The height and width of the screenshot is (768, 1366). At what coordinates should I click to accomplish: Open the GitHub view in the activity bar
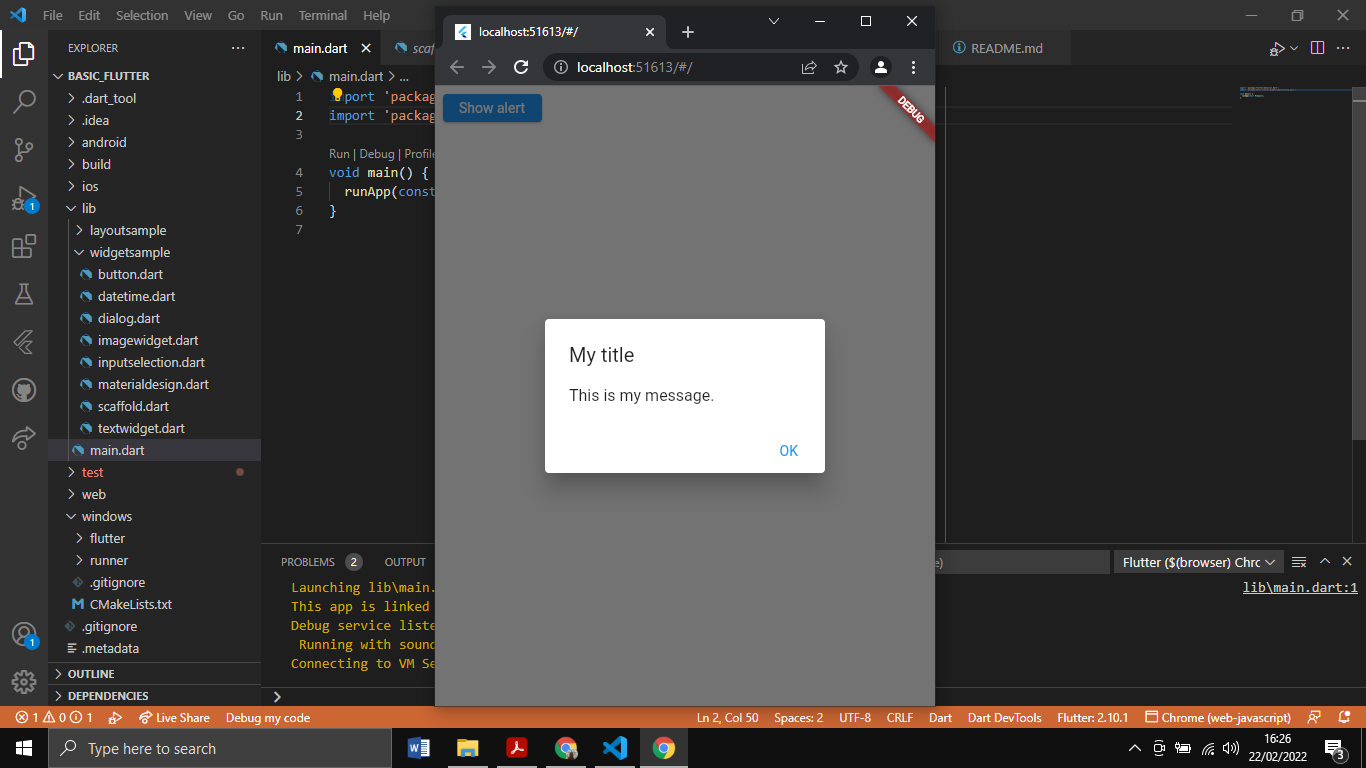click(24, 390)
